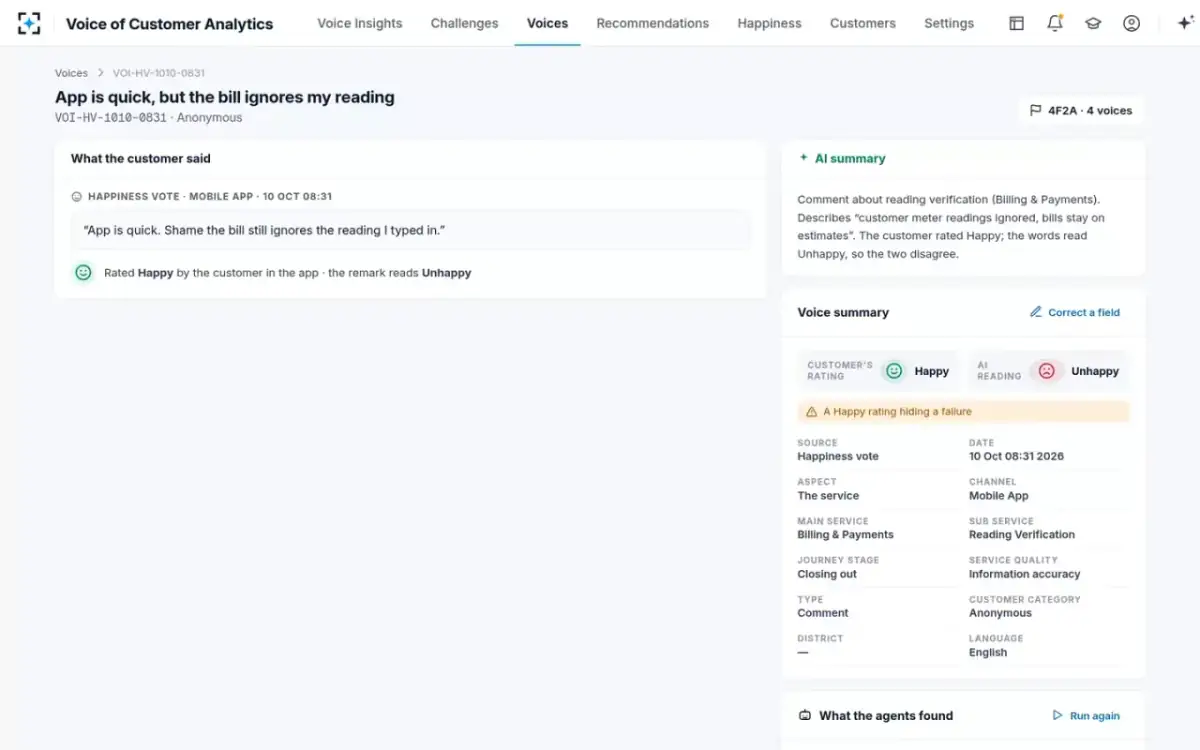Open the user profile icon
The image size is (1200, 750).
click(x=1131, y=23)
